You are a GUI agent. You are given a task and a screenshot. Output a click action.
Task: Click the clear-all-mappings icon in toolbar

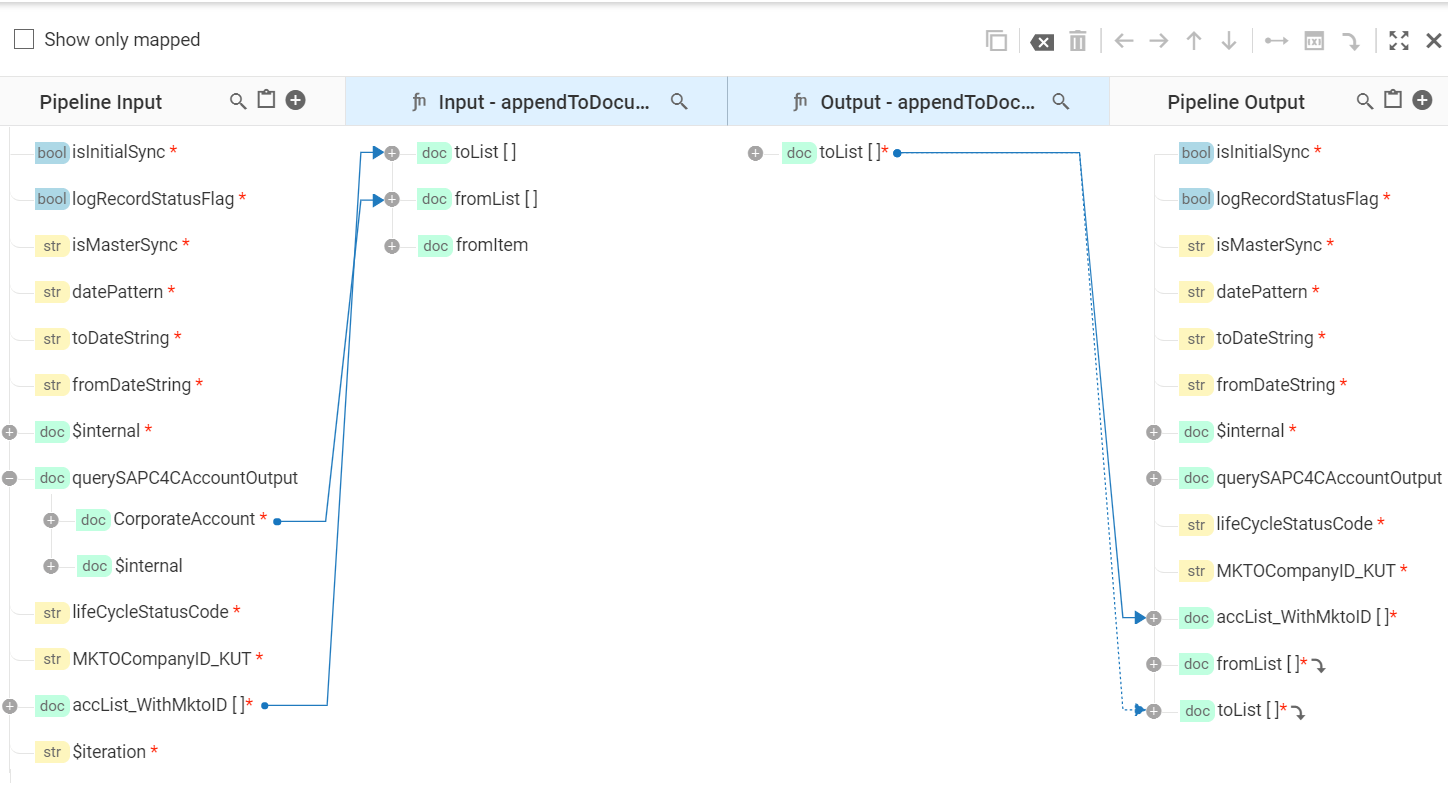tap(1042, 41)
